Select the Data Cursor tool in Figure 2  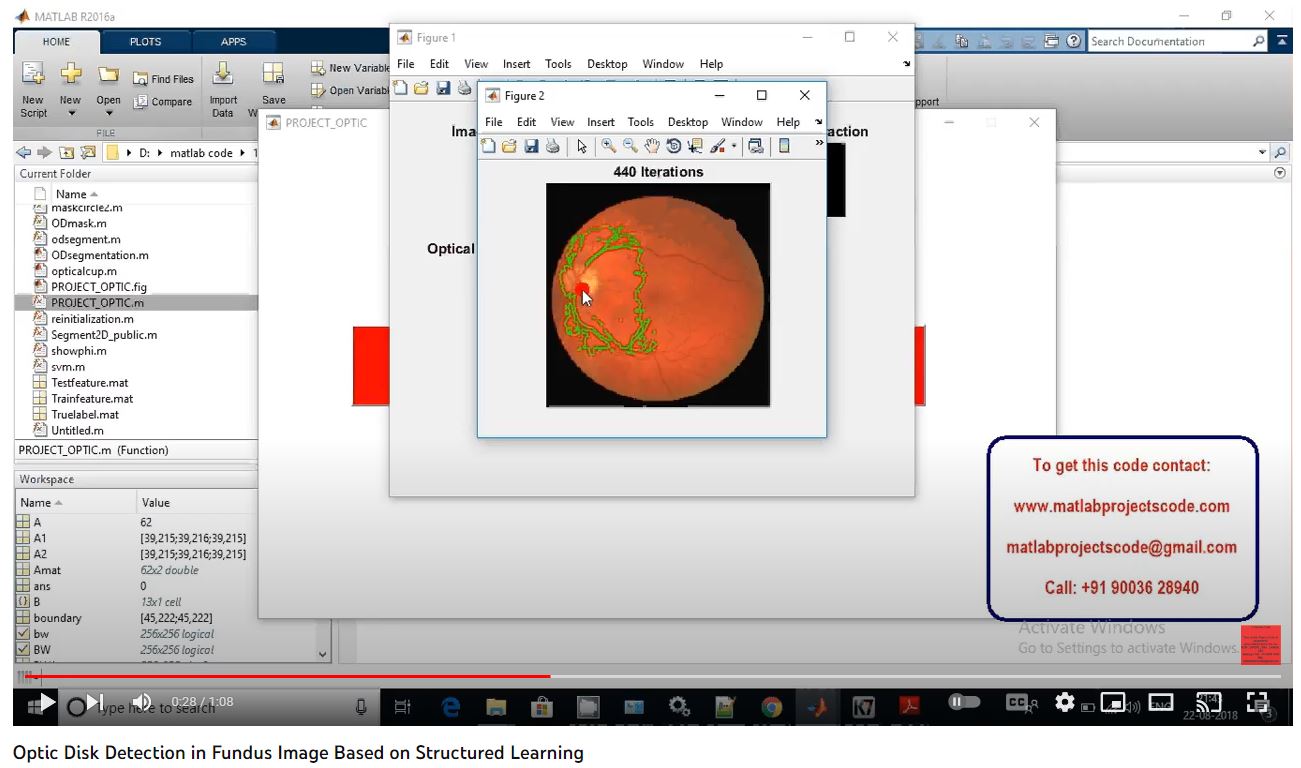pyautogui.click(x=695, y=146)
